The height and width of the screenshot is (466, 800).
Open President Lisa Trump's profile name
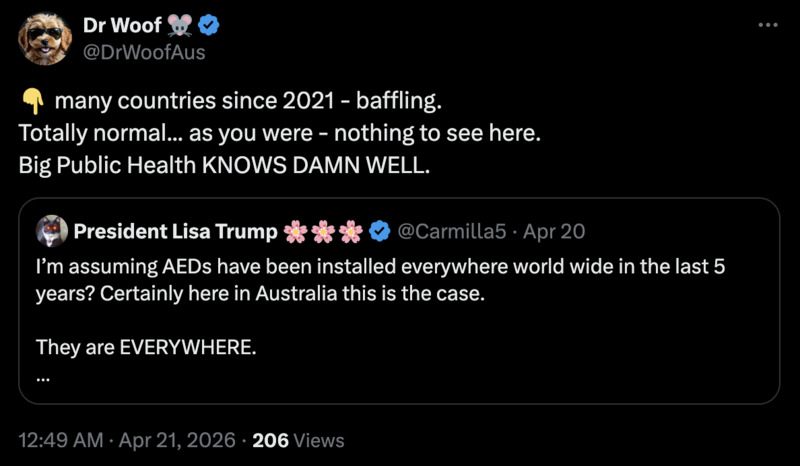click(175, 232)
